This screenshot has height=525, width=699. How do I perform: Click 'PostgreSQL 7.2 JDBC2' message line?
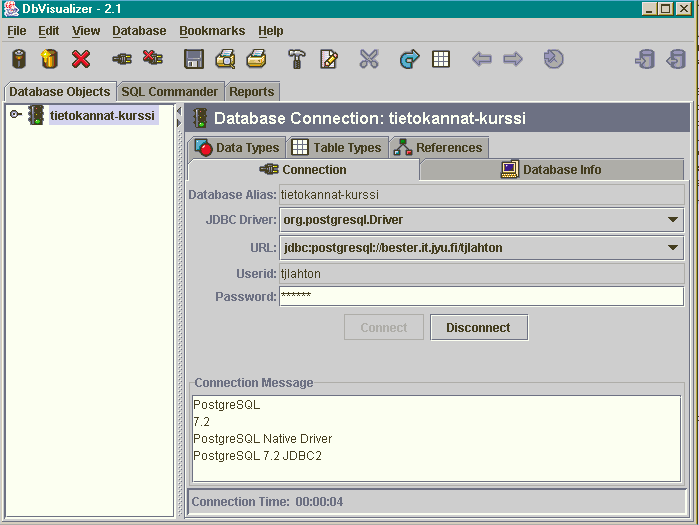(x=257, y=455)
